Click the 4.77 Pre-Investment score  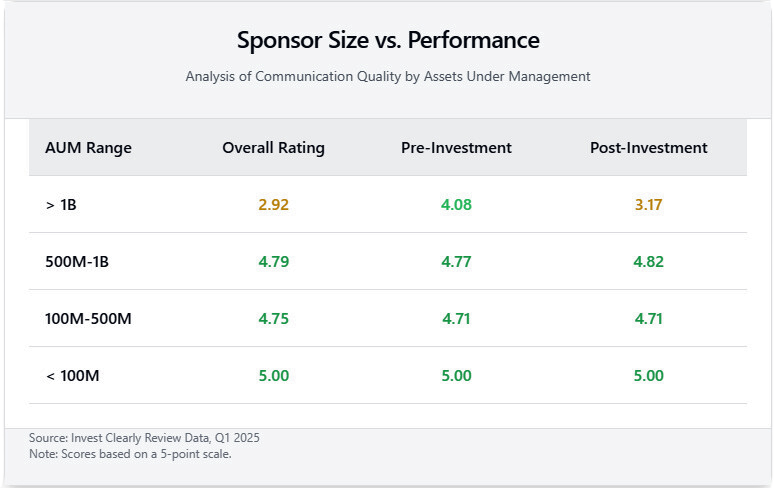coord(456,262)
